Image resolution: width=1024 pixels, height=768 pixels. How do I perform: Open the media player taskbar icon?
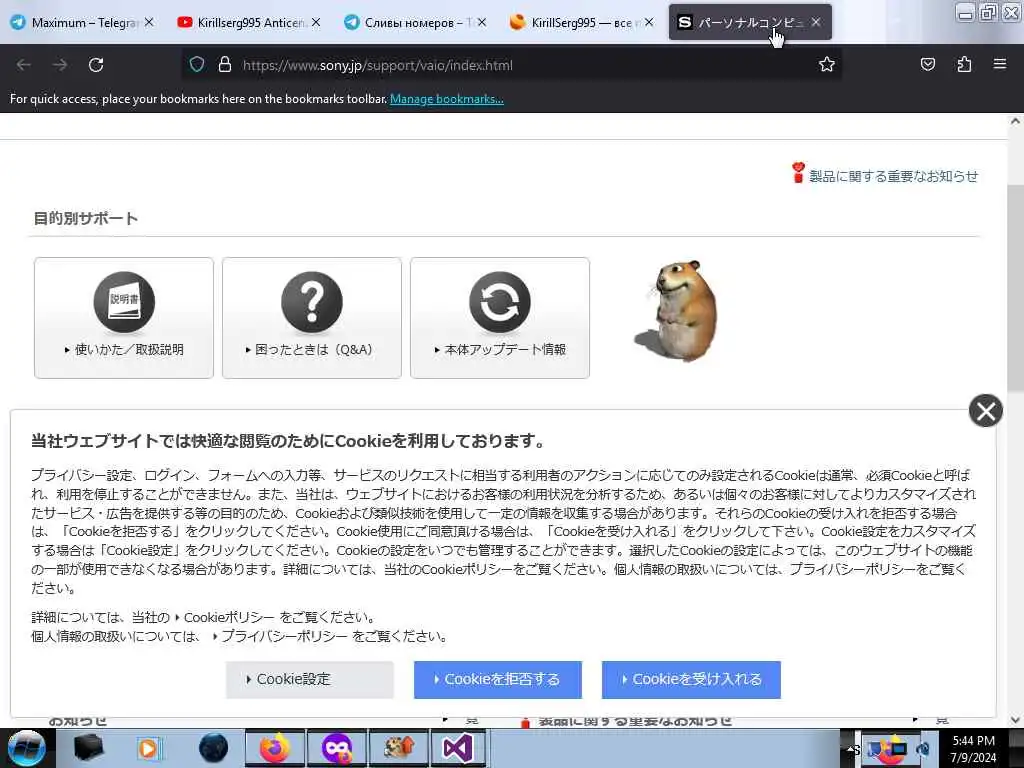pos(149,748)
